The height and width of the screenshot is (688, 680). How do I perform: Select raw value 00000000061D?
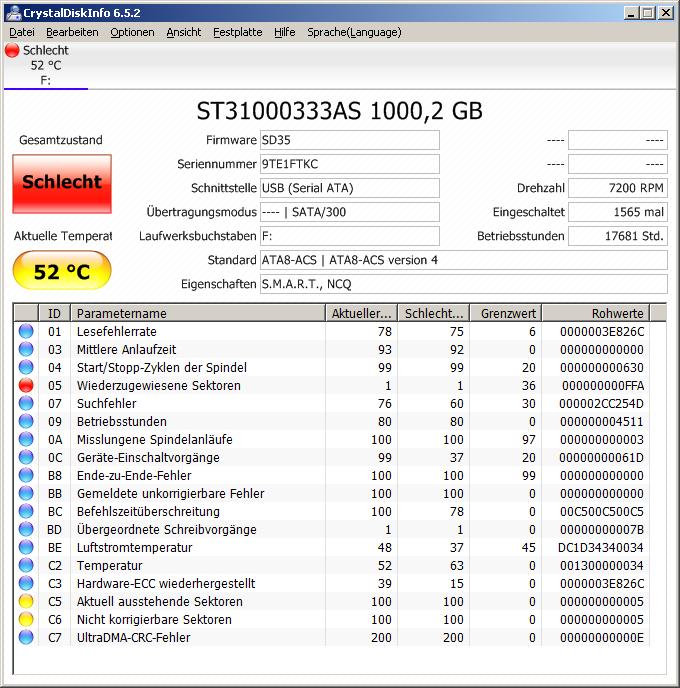pos(601,458)
